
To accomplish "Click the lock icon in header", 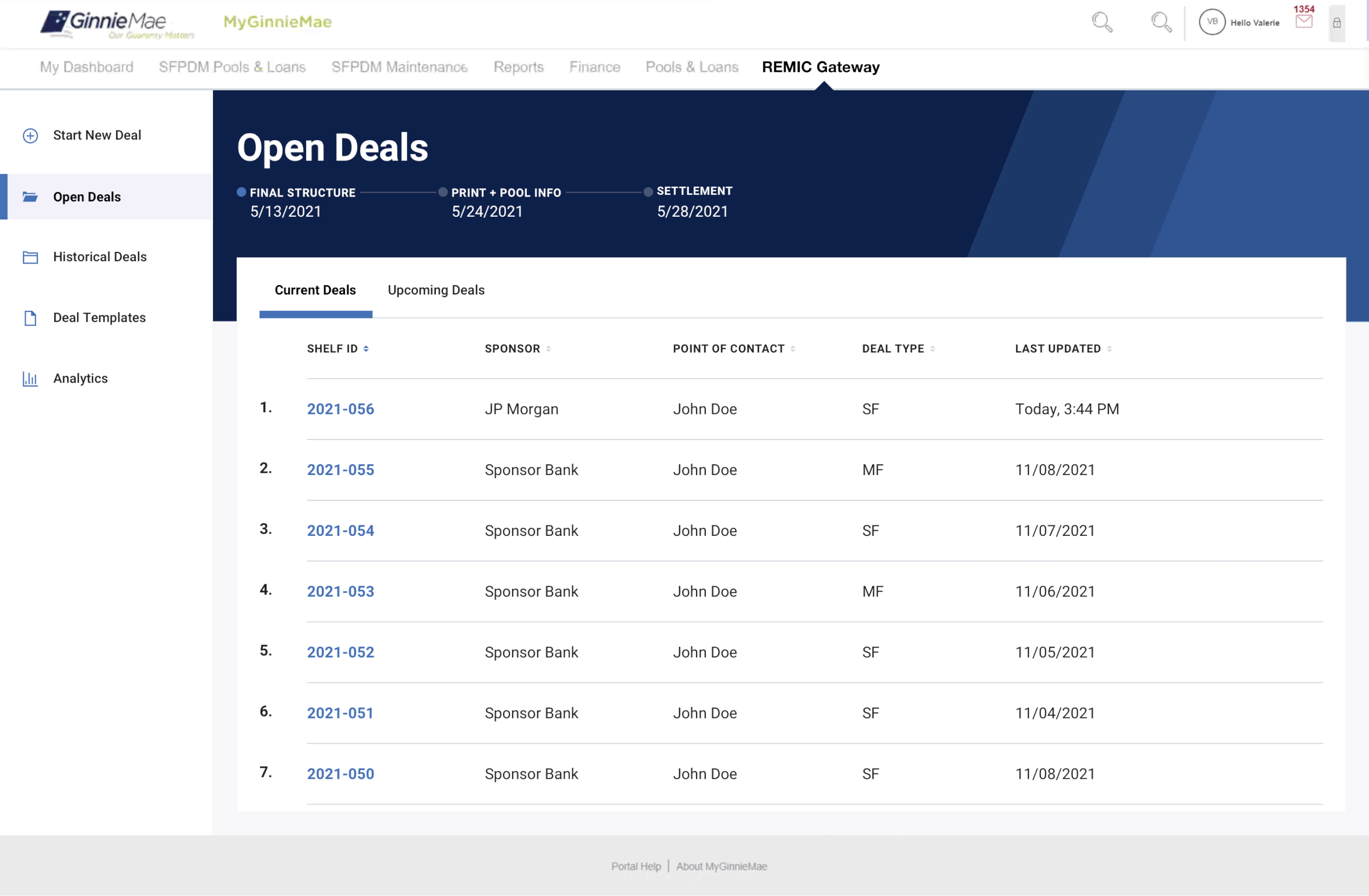I will [x=1337, y=23].
